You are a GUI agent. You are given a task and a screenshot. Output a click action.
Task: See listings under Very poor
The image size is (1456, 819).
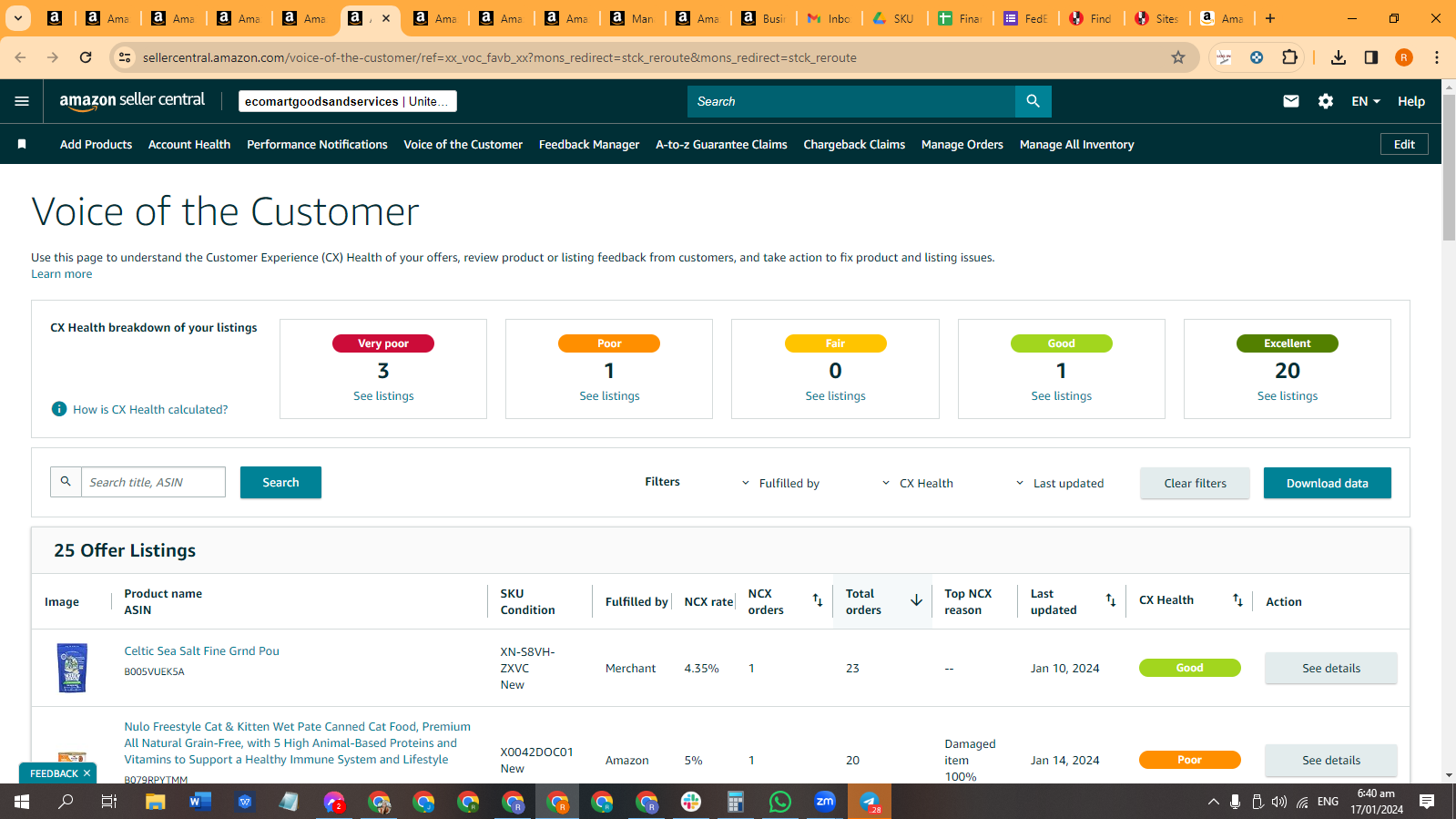coord(383,395)
